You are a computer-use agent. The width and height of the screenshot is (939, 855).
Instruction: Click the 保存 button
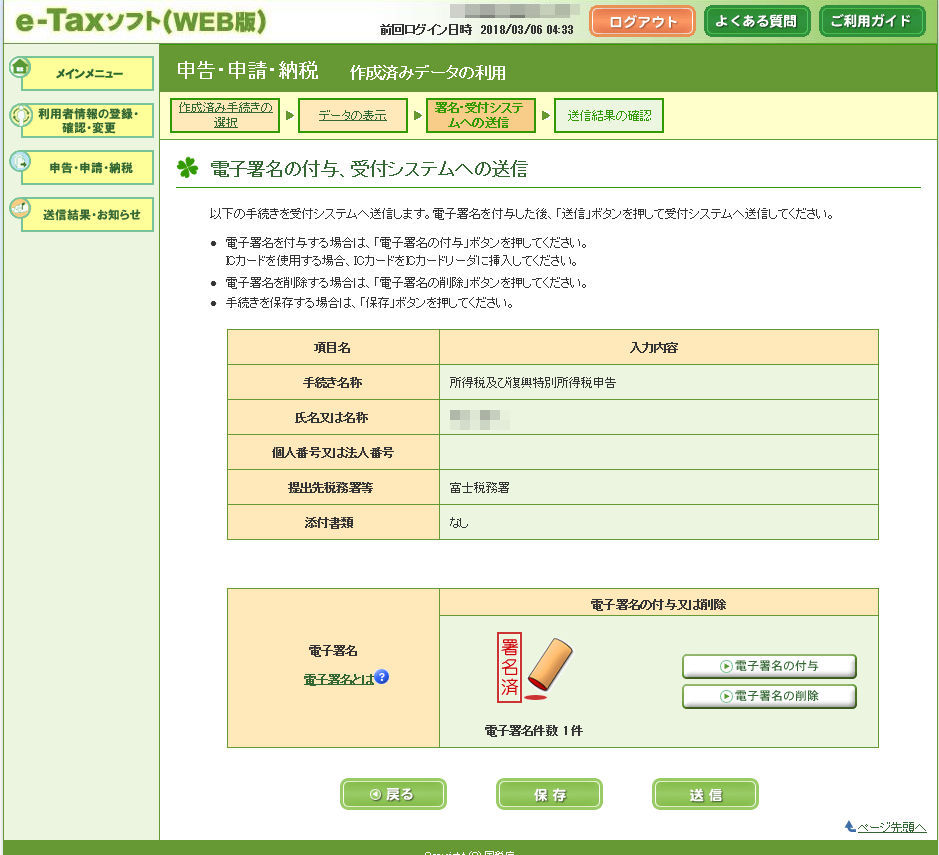tap(549, 794)
